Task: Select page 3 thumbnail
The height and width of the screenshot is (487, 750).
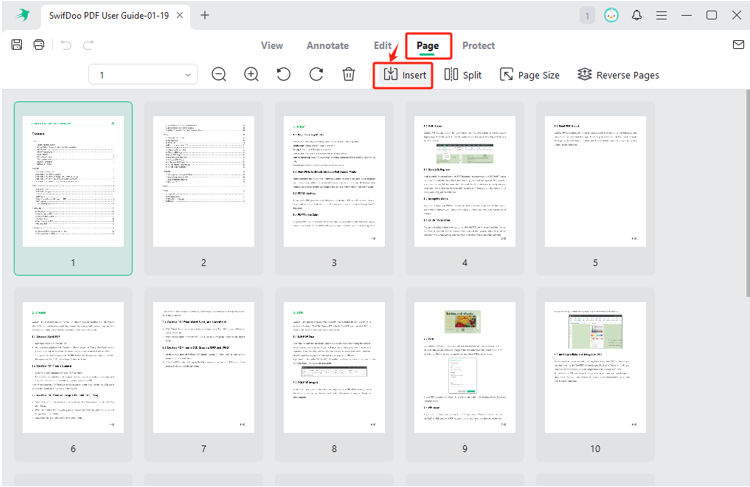Action: click(x=334, y=188)
